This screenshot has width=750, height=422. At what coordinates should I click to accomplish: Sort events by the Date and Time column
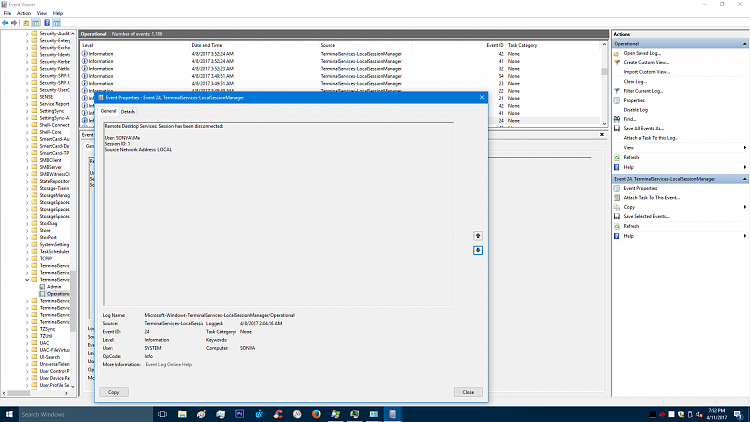tap(254, 45)
